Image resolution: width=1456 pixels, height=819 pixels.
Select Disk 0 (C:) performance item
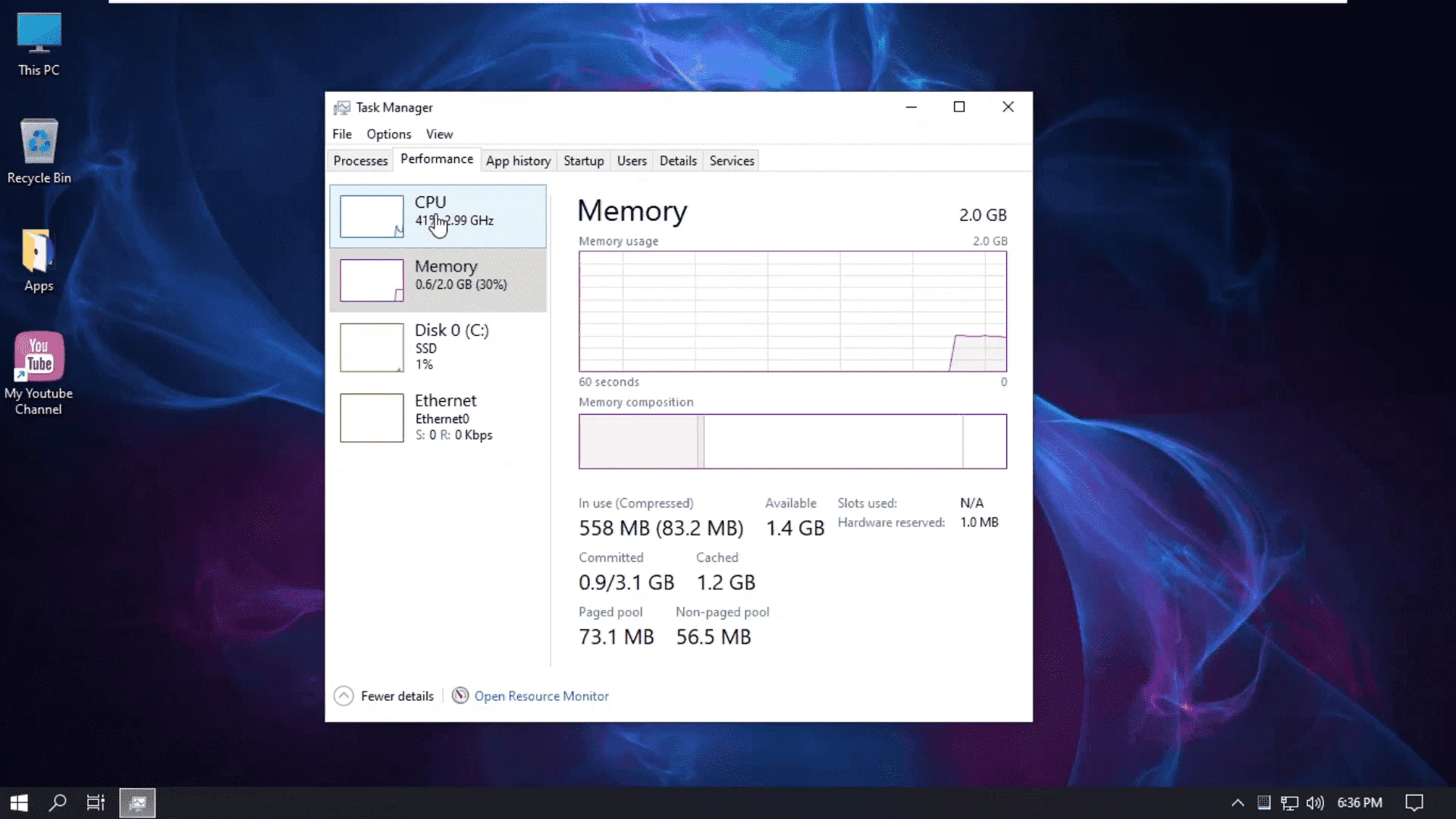pos(438,347)
